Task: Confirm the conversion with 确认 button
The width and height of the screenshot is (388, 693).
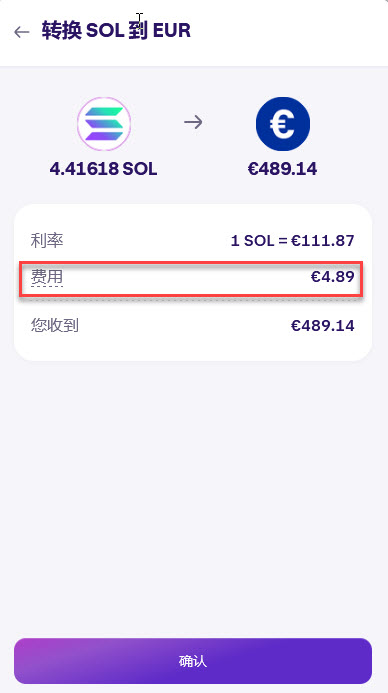Action: (x=193, y=661)
